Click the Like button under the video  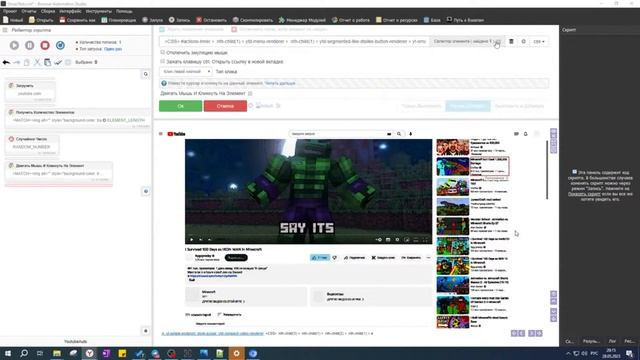pos(320,258)
